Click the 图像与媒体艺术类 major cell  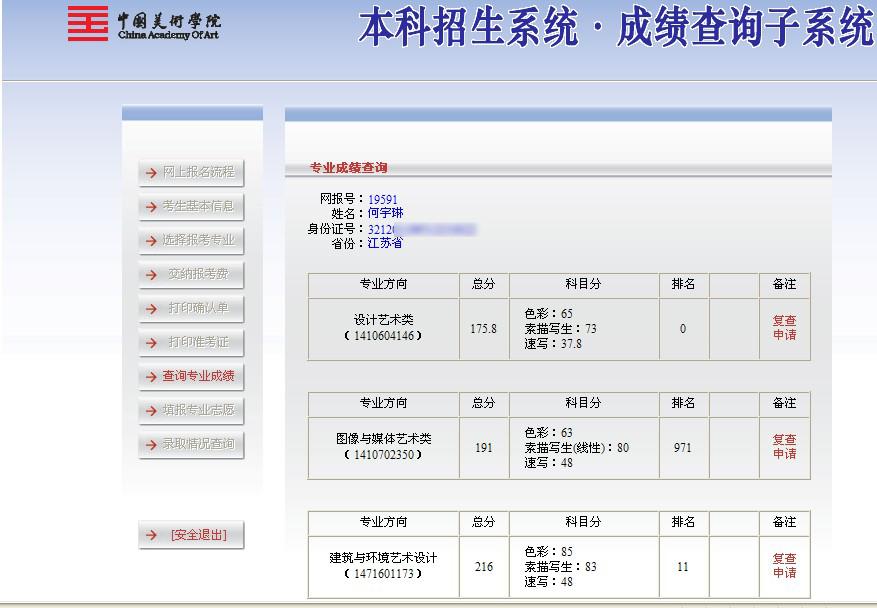coord(384,448)
